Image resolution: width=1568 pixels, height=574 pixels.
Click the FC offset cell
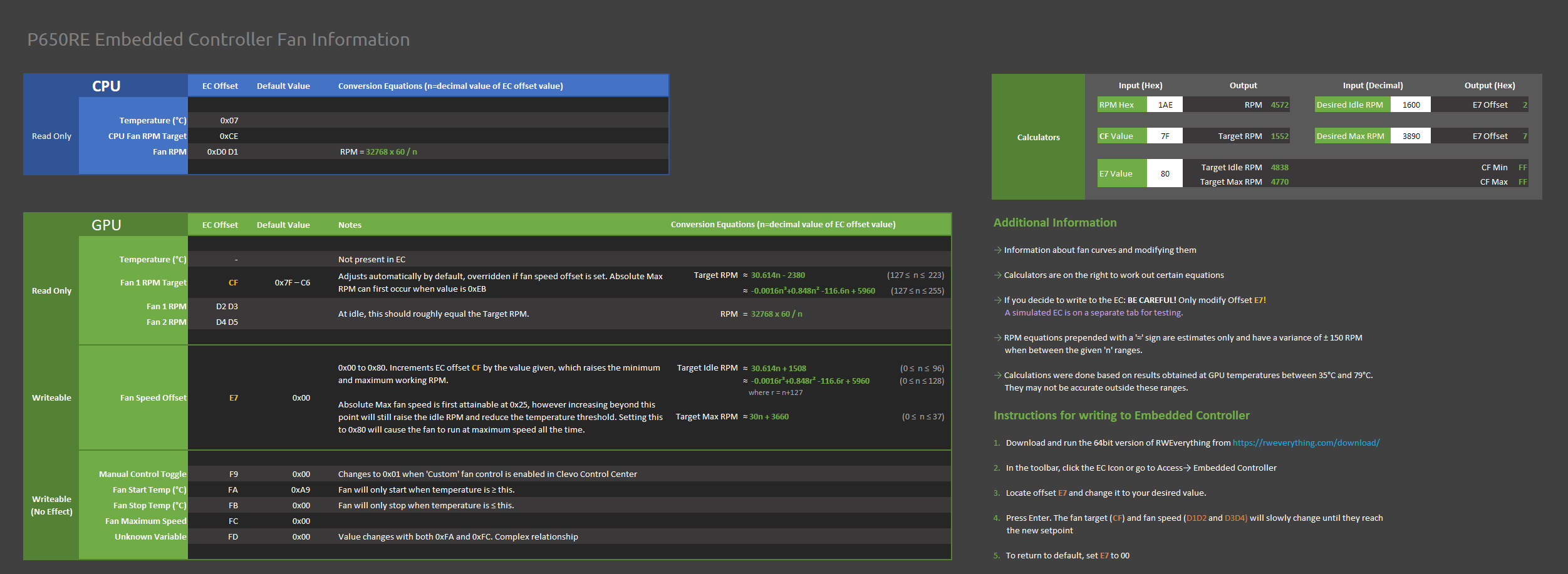click(x=233, y=521)
